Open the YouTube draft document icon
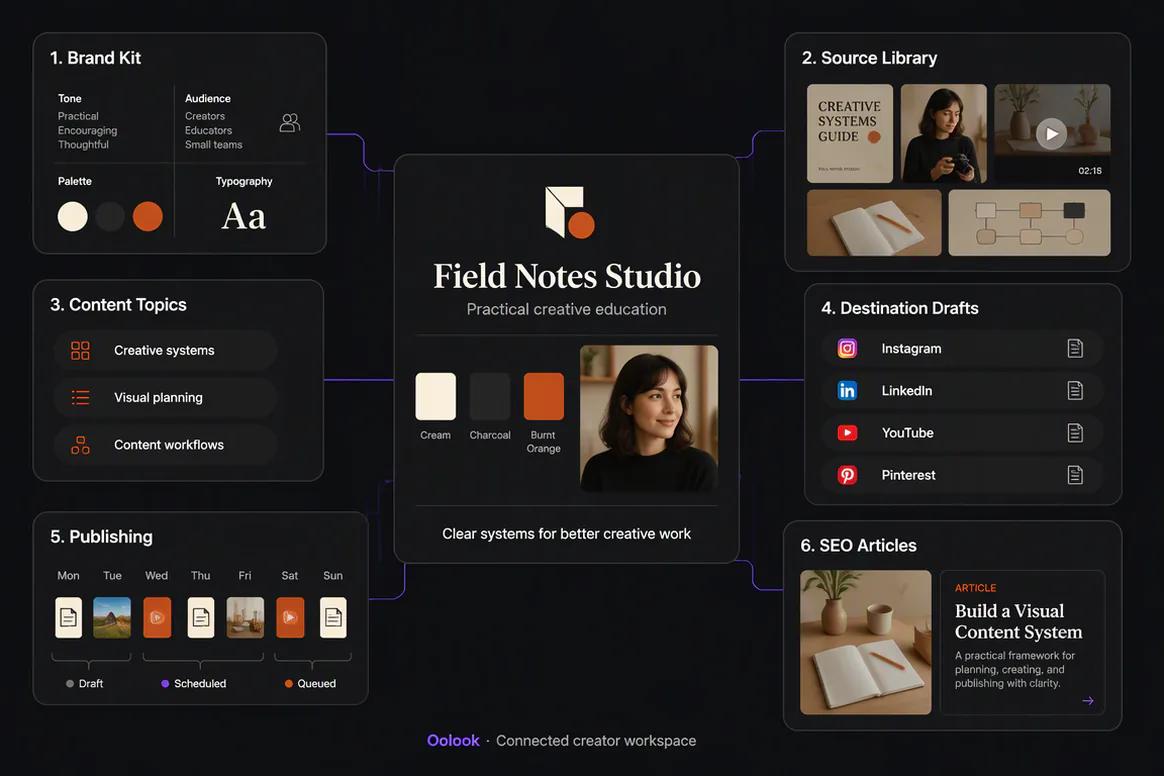 pyautogui.click(x=1075, y=433)
